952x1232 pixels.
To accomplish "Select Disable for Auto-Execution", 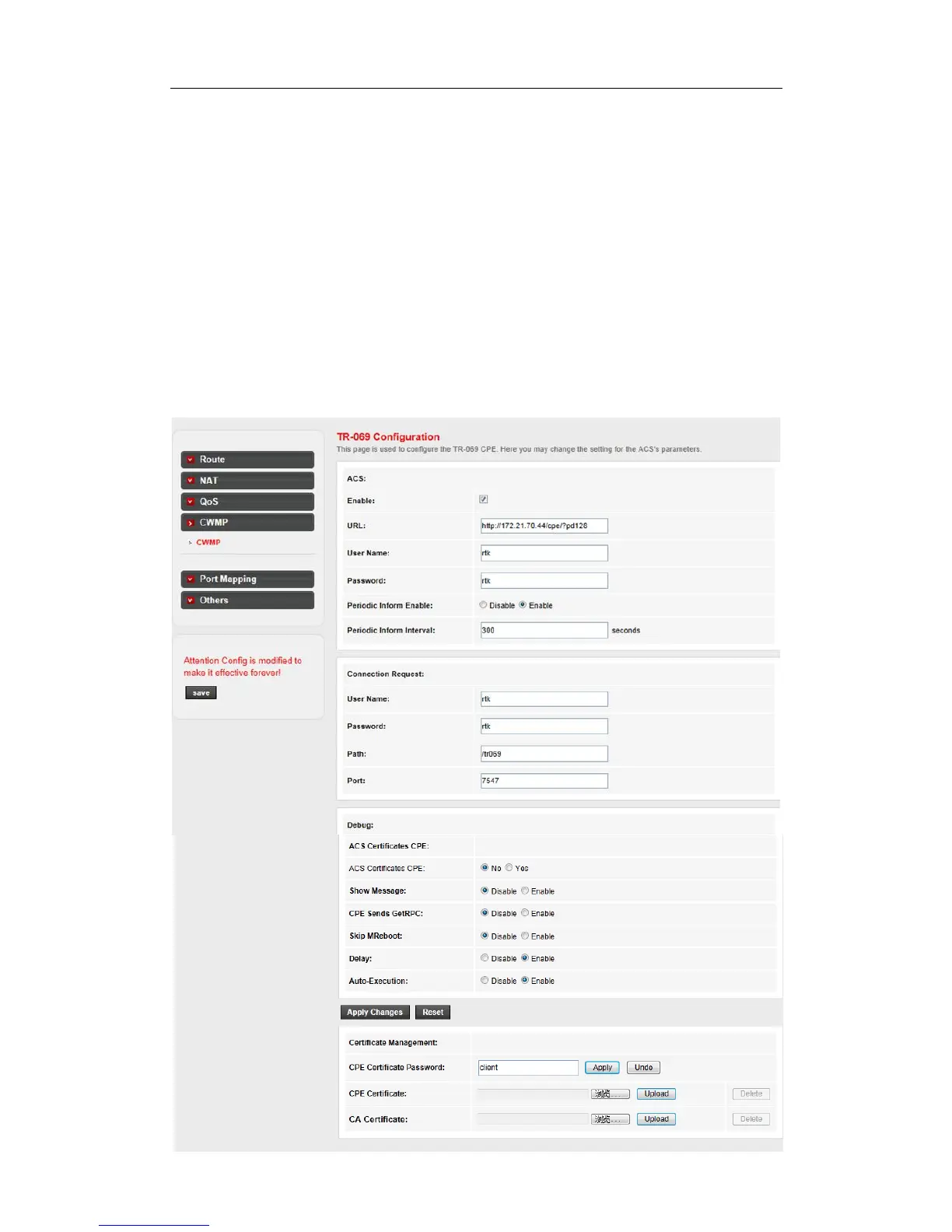I will tap(485, 981).
